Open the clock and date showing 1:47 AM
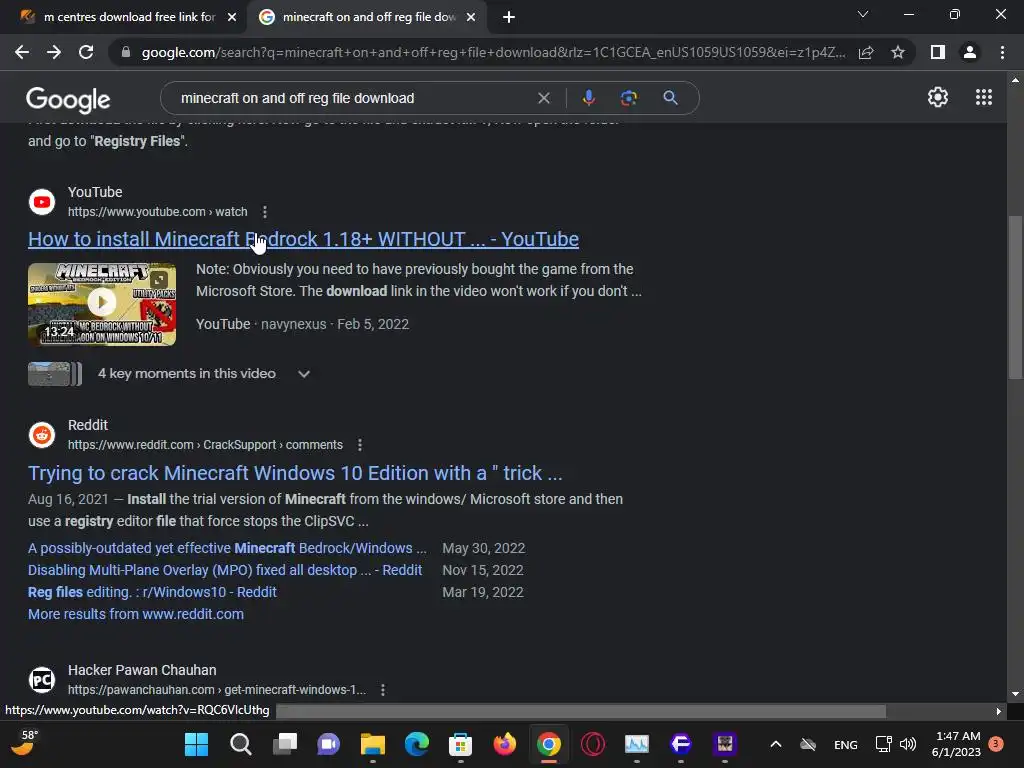Image resolution: width=1024 pixels, height=768 pixels. (956, 744)
